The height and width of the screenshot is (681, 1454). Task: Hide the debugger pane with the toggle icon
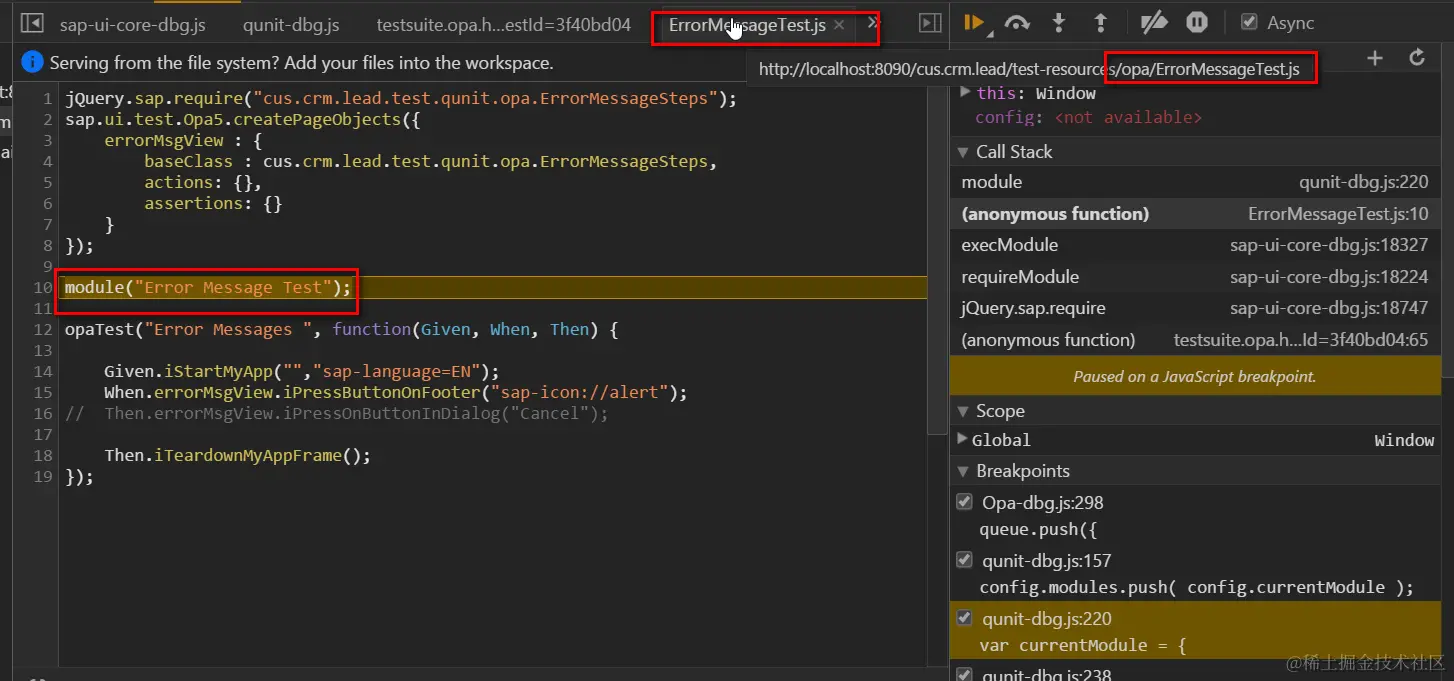(x=930, y=23)
